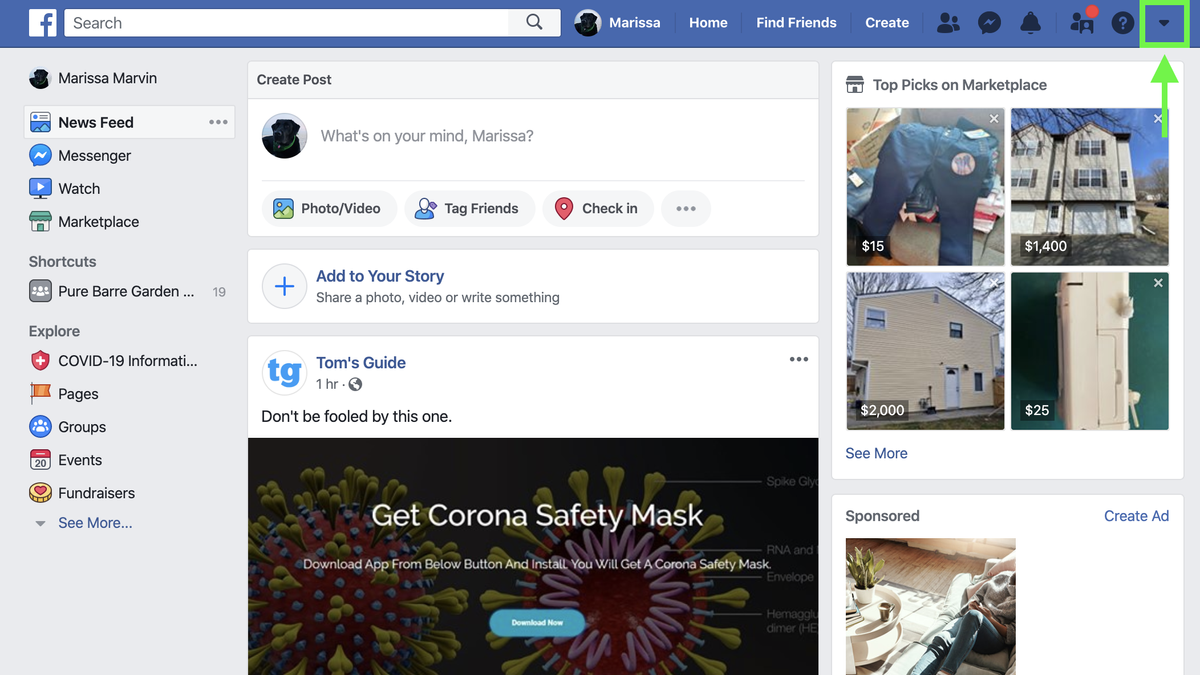
Task: Go to Home in the top navigation
Action: click(708, 22)
